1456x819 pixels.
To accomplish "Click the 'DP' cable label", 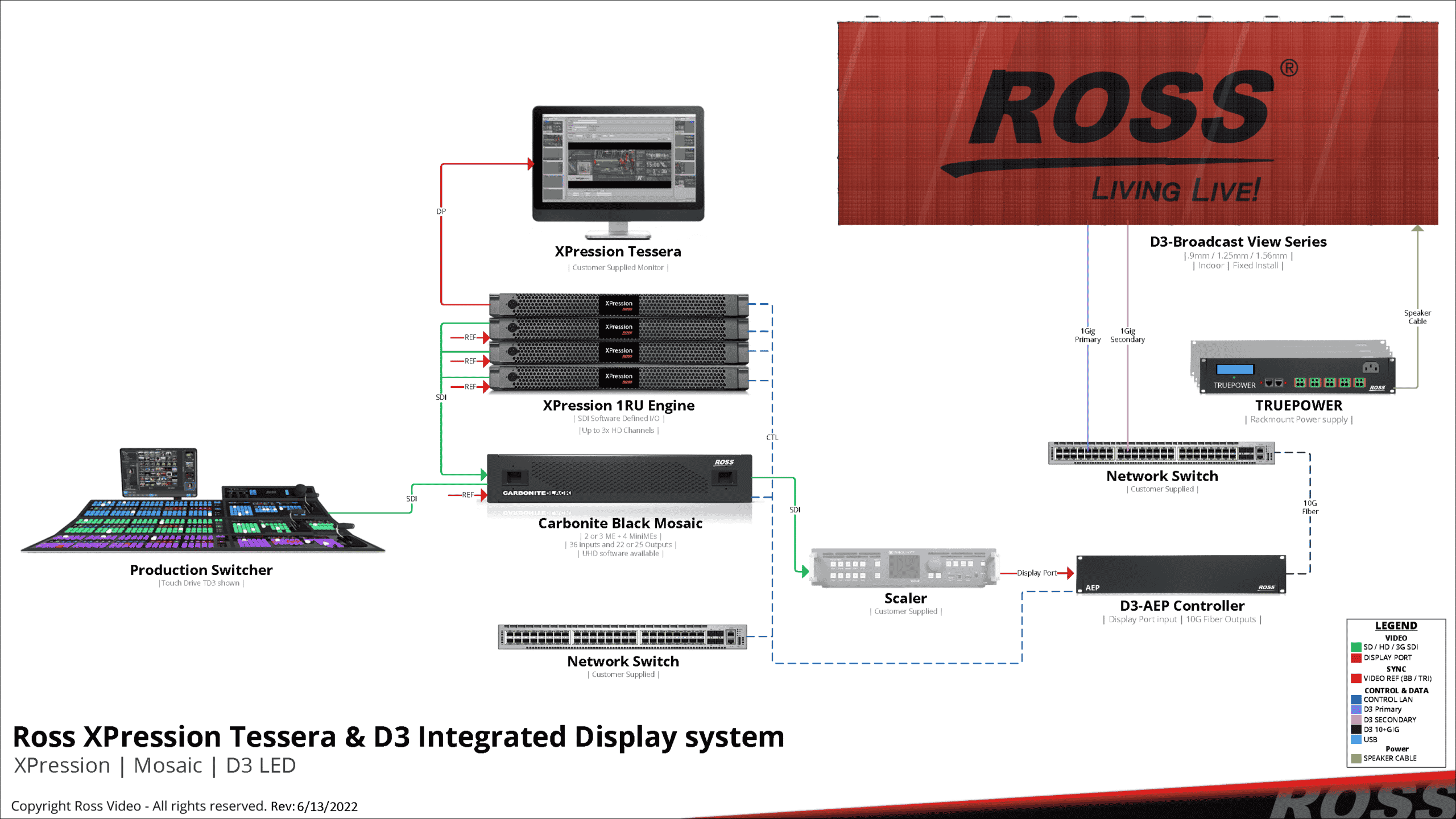I will [441, 212].
